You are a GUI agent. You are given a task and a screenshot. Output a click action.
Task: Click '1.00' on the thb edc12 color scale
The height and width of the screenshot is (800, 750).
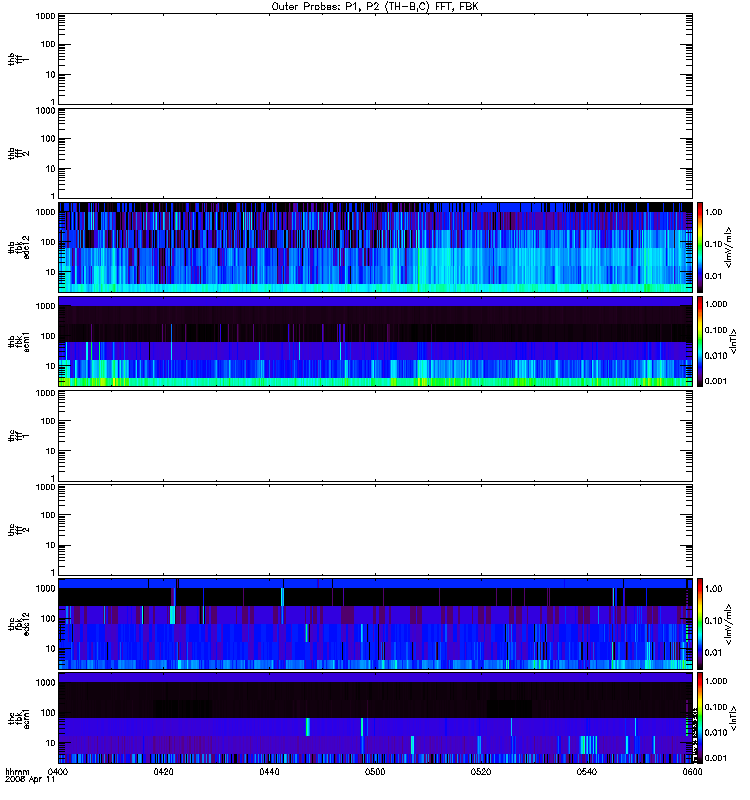(x=713, y=212)
